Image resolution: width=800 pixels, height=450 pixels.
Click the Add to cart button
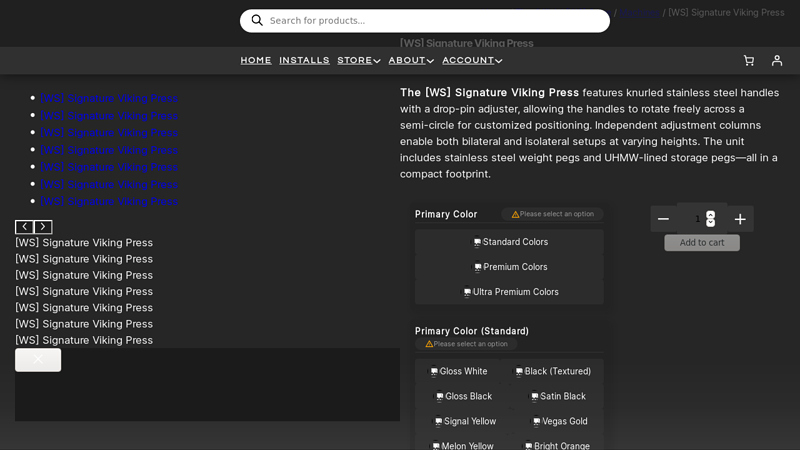pos(702,243)
